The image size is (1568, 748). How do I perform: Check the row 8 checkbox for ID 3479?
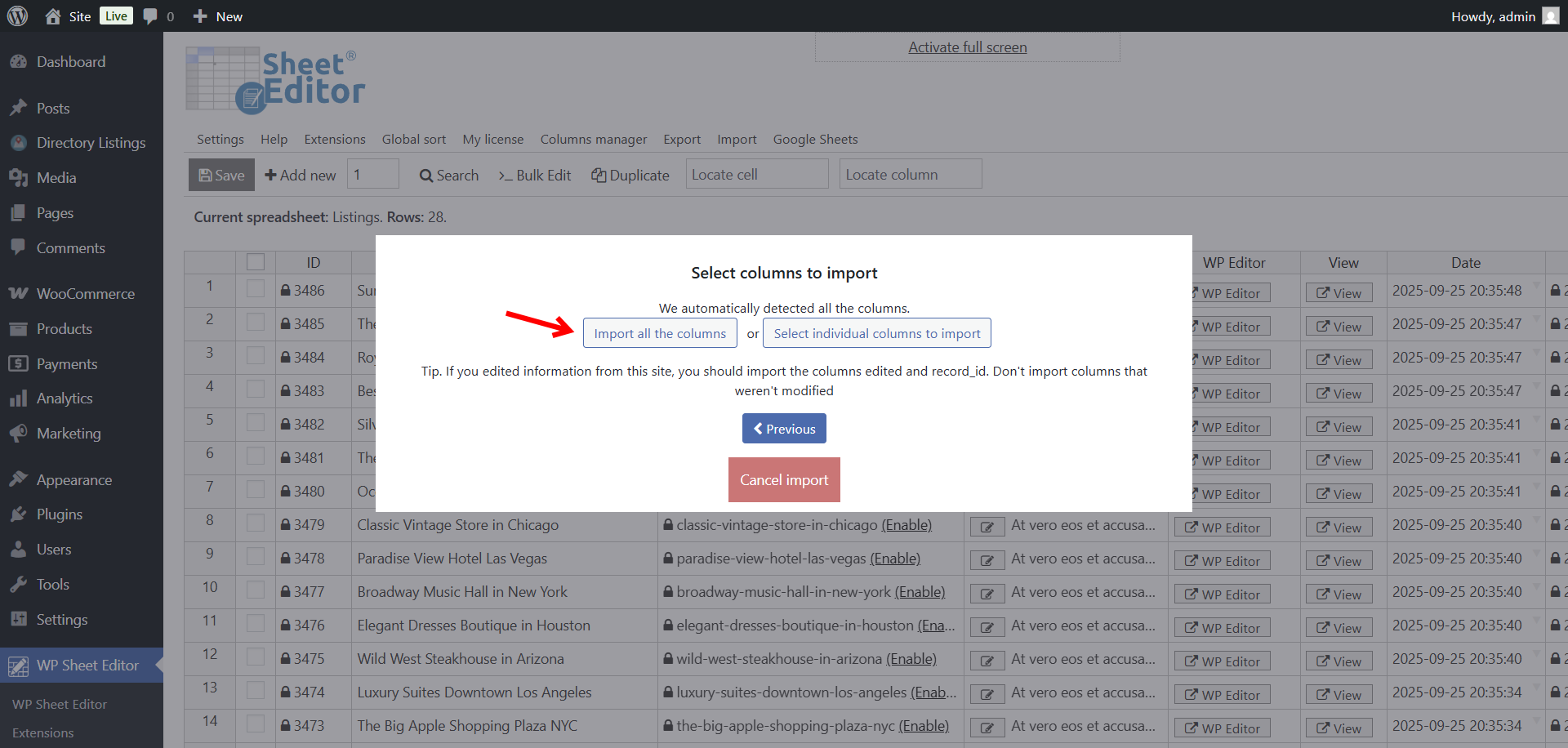coord(256,523)
